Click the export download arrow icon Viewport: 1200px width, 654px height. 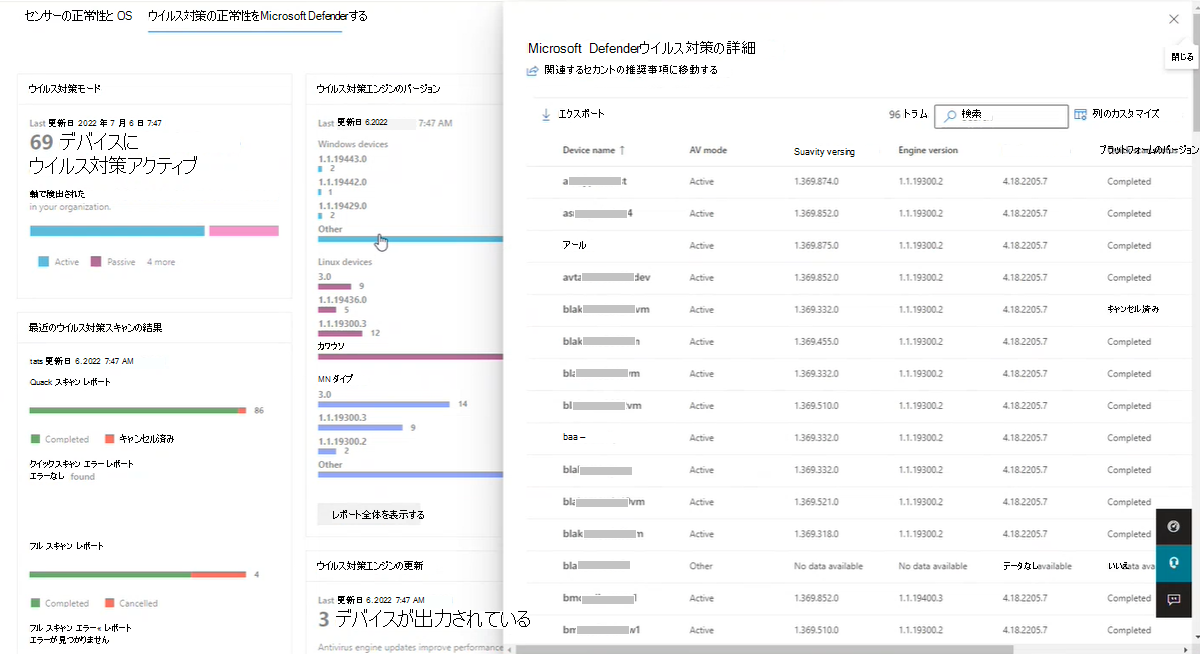(x=546, y=115)
